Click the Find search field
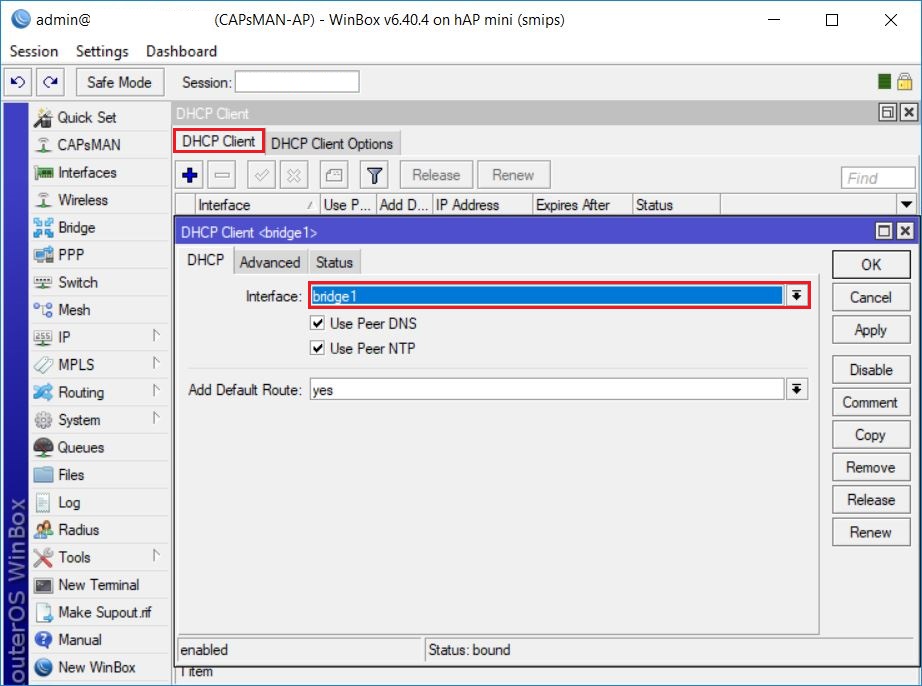The width and height of the screenshot is (922, 686). point(878,178)
